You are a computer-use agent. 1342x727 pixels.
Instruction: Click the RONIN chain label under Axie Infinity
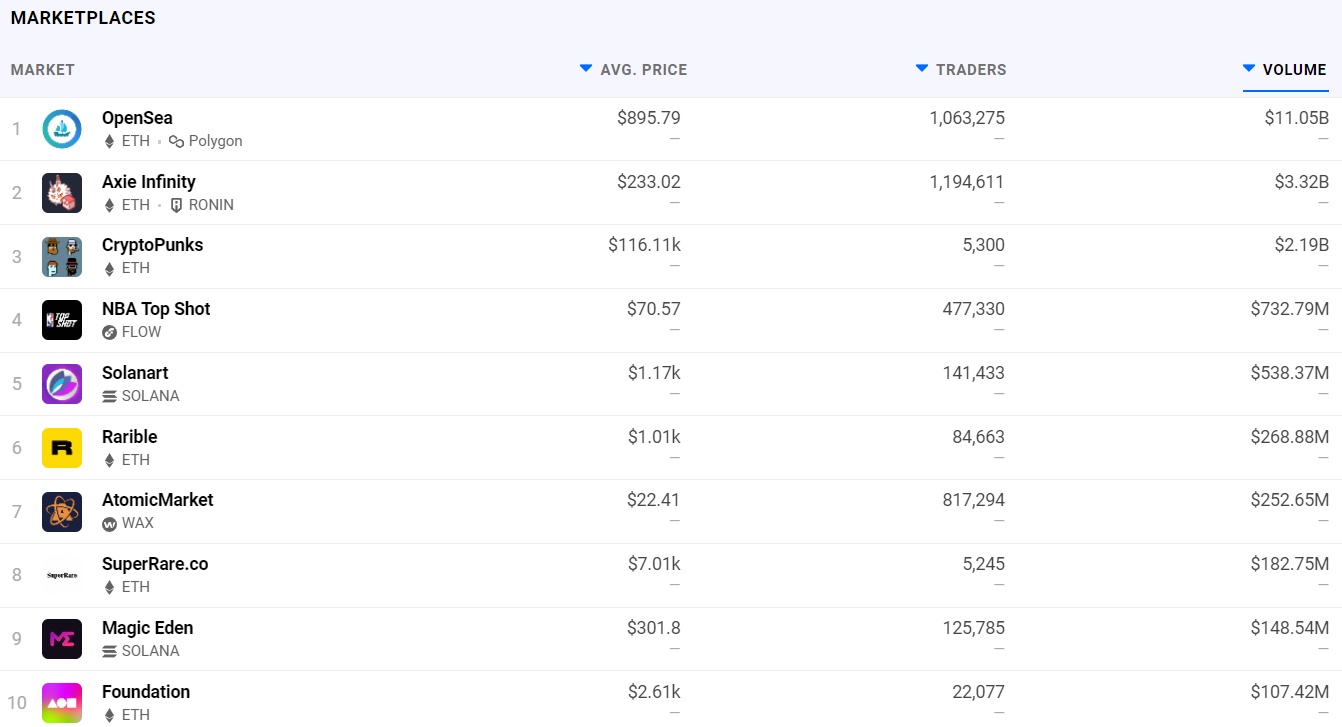point(211,205)
